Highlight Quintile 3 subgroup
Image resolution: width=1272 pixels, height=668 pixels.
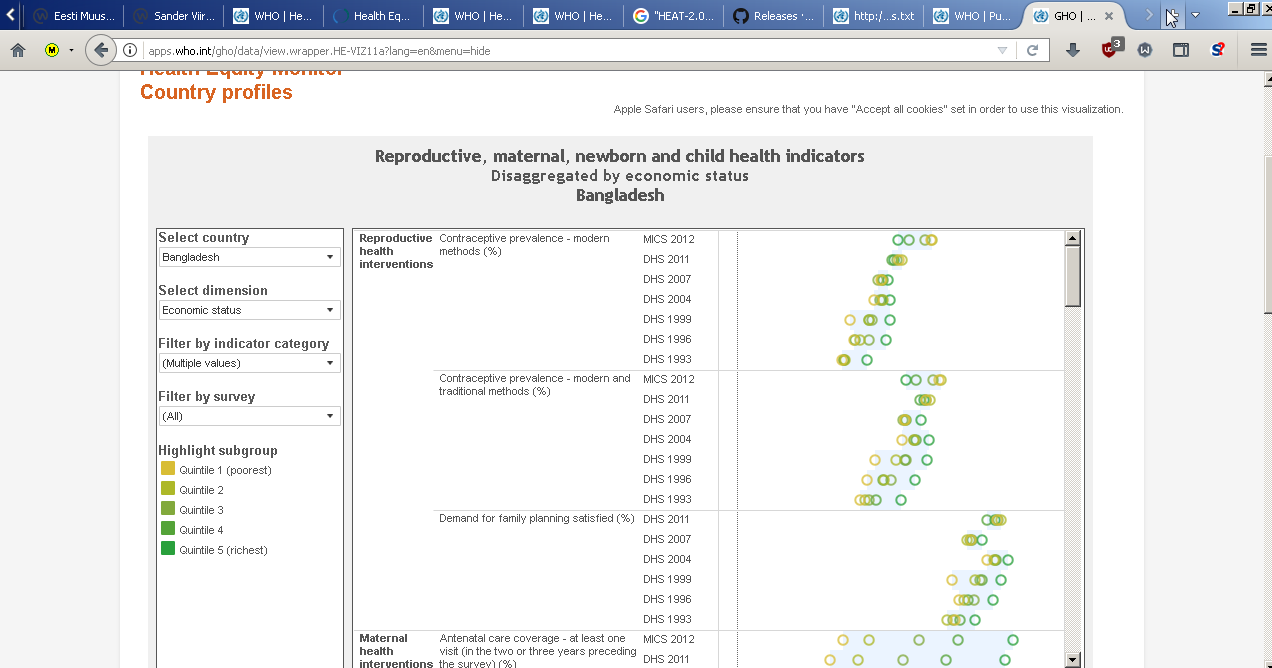tap(192, 510)
